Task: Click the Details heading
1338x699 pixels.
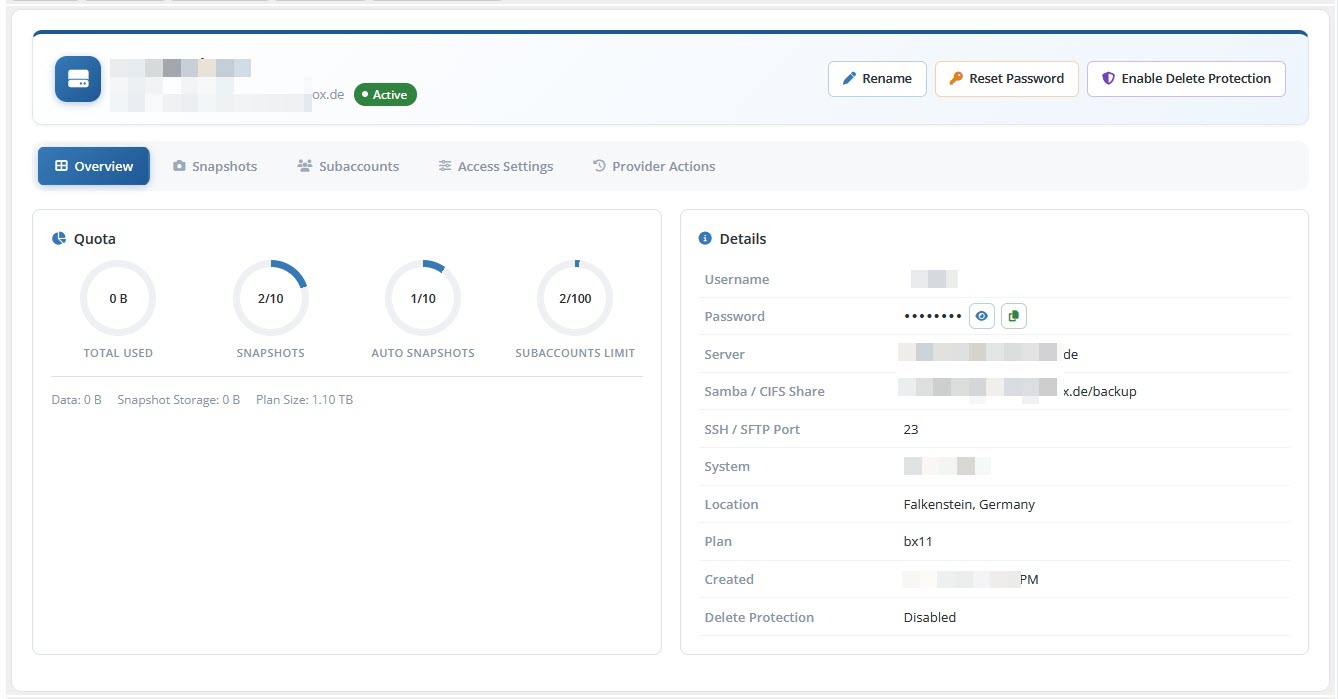Action: point(743,239)
